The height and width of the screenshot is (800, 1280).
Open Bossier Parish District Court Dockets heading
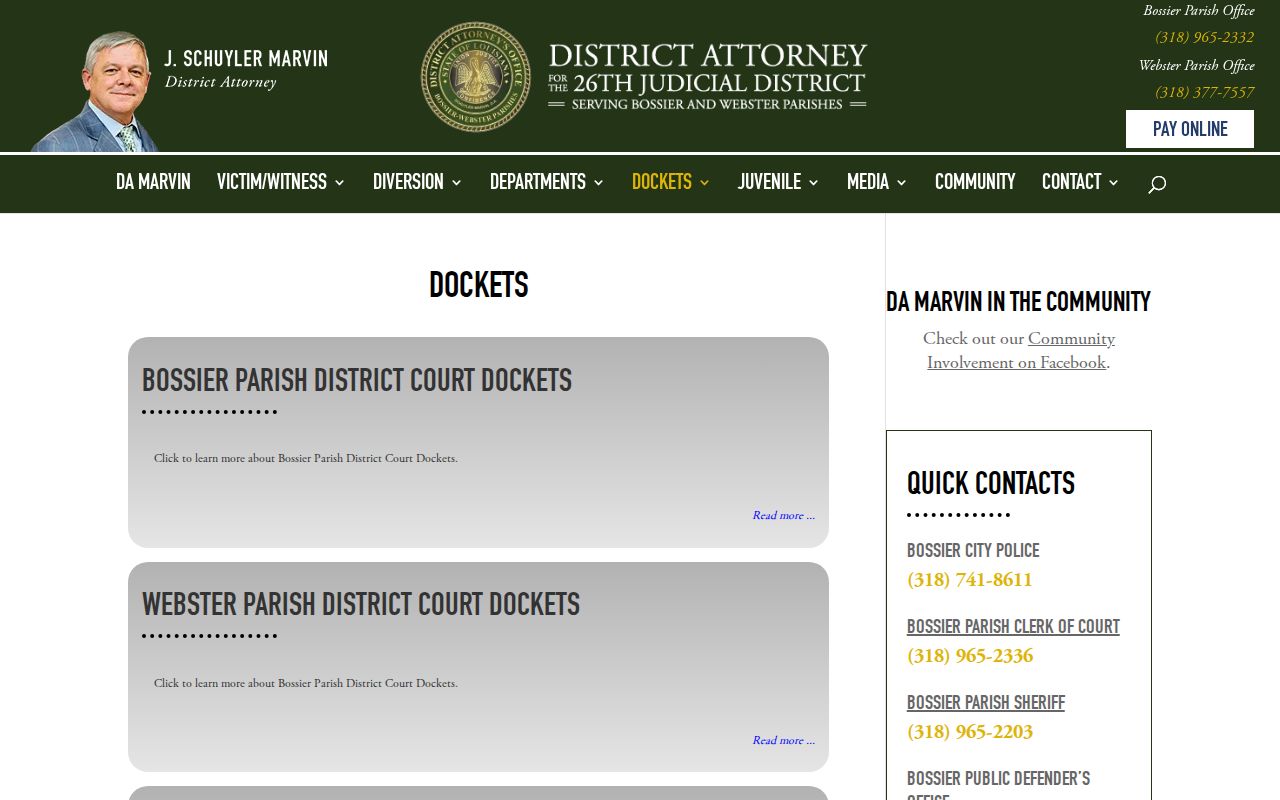(x=357, y=380)
